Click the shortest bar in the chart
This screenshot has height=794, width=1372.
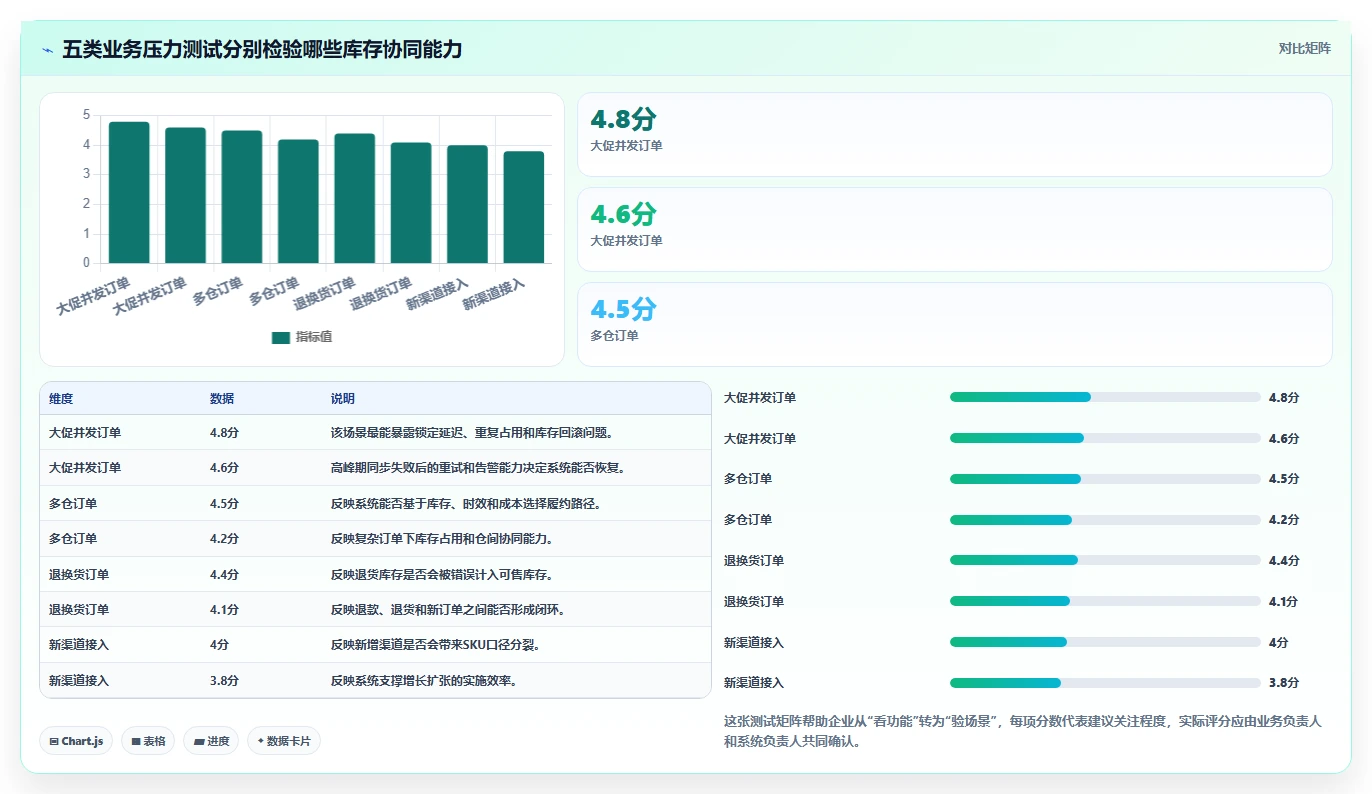[524, 208]
